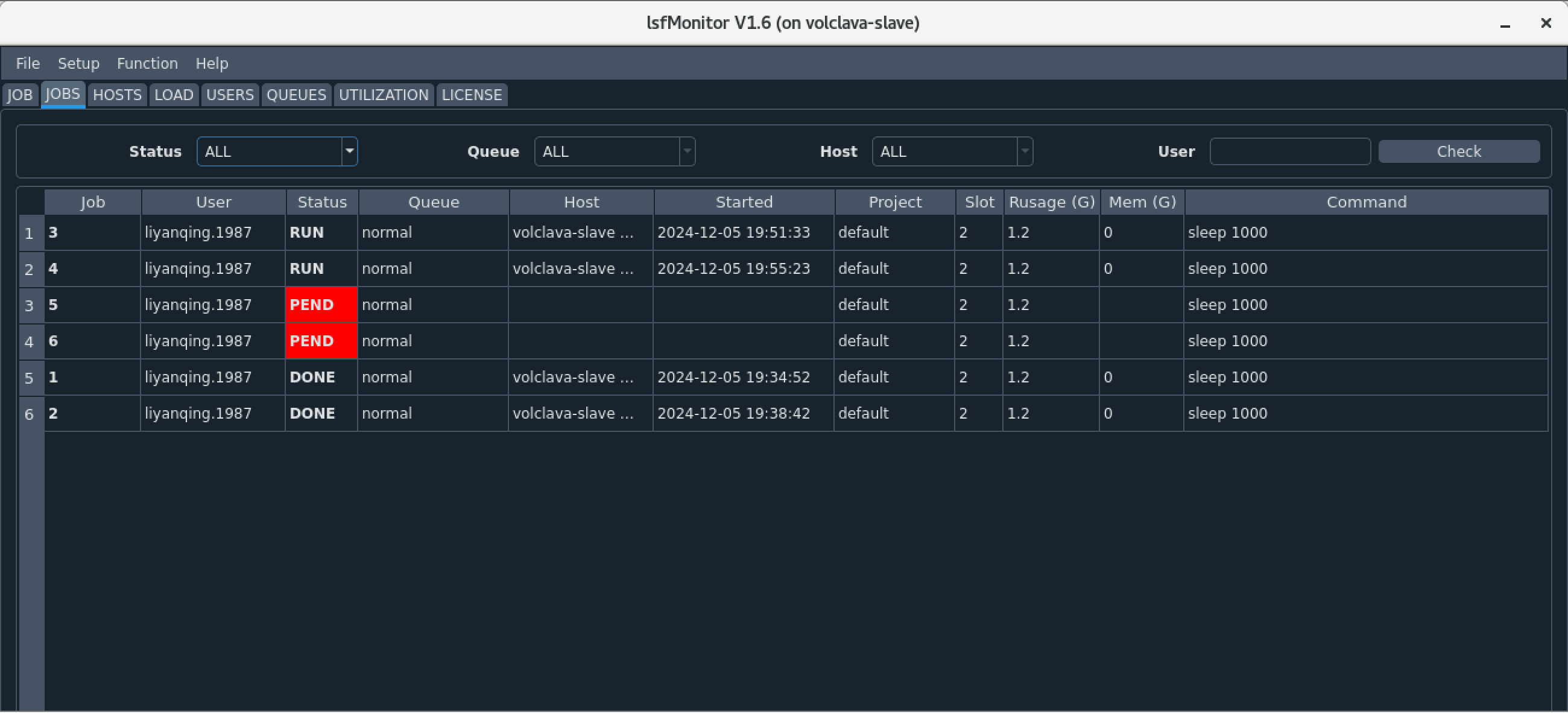Click red PEND status of job 5

pos(321,305)
